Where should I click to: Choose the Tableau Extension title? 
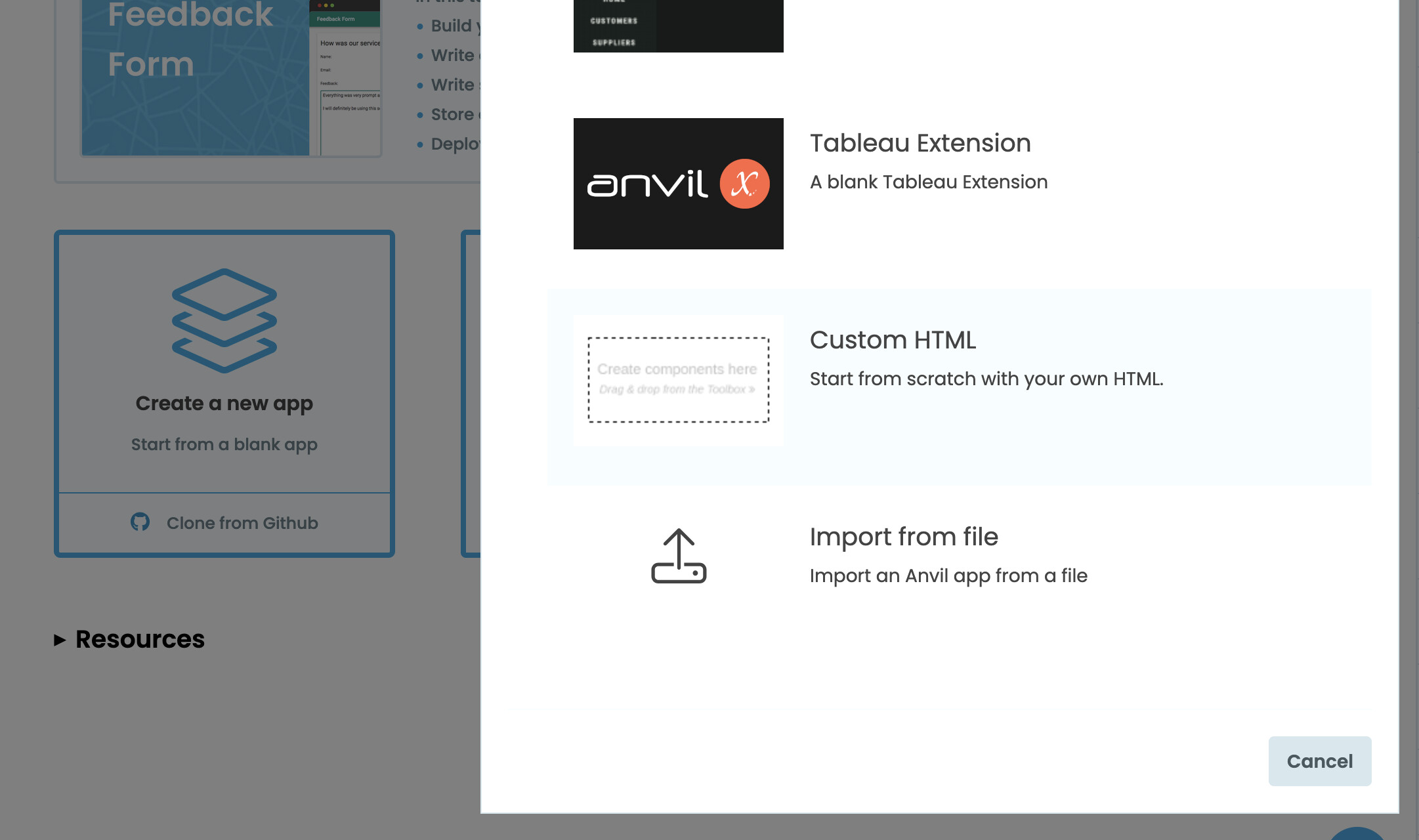[x=920, y=143]
